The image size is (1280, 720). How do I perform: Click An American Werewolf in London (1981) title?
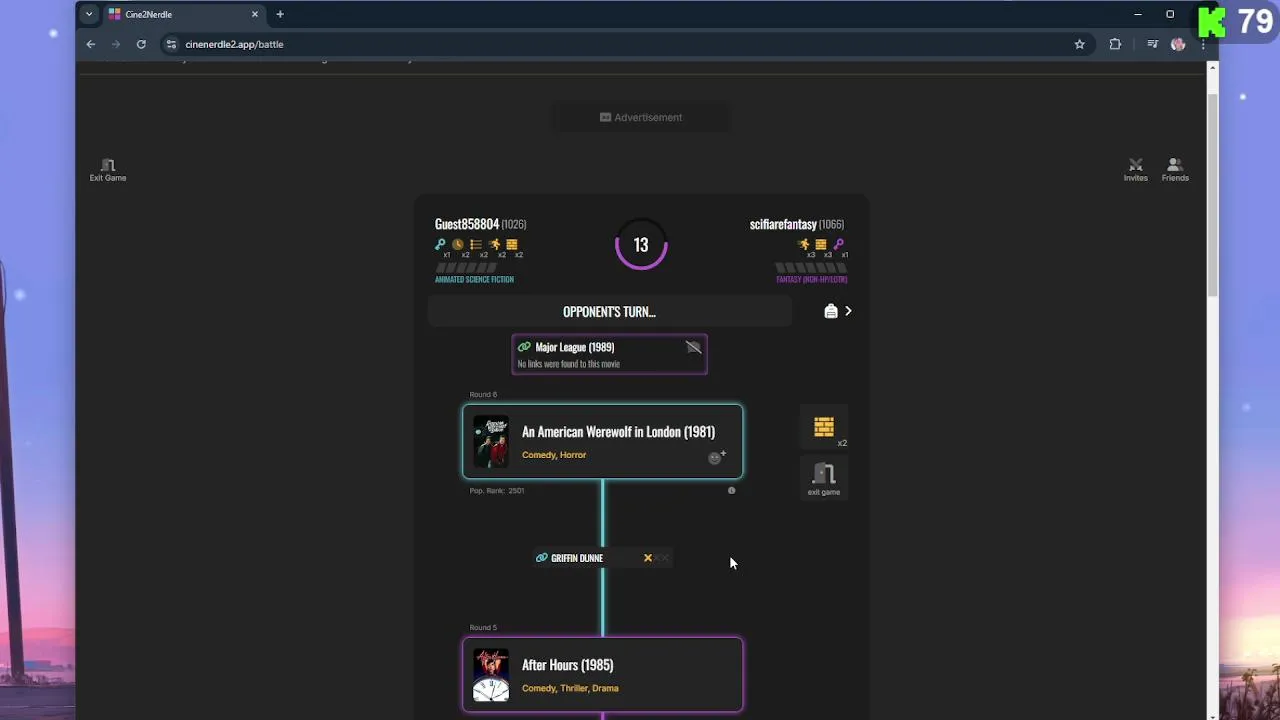[x=618, y=432]
